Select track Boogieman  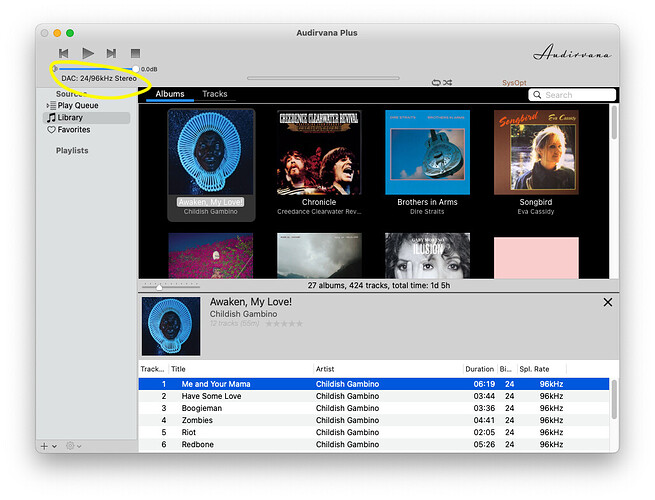click(374, 409)
